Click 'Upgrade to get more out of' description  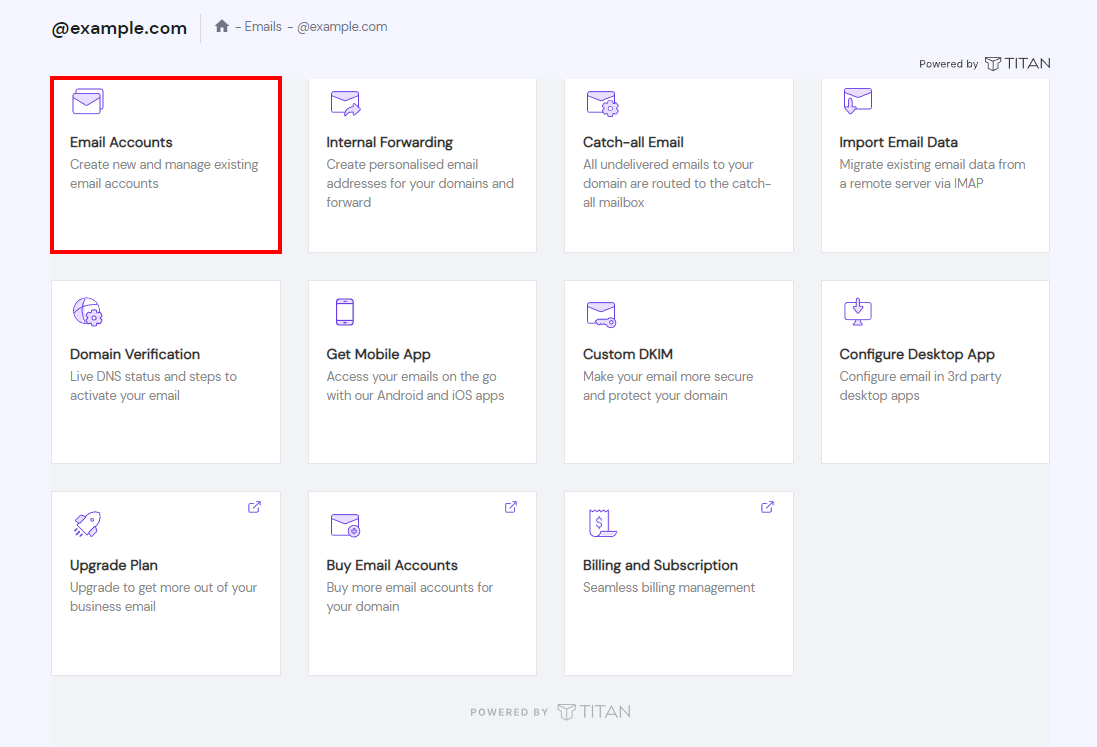[163, 597]
